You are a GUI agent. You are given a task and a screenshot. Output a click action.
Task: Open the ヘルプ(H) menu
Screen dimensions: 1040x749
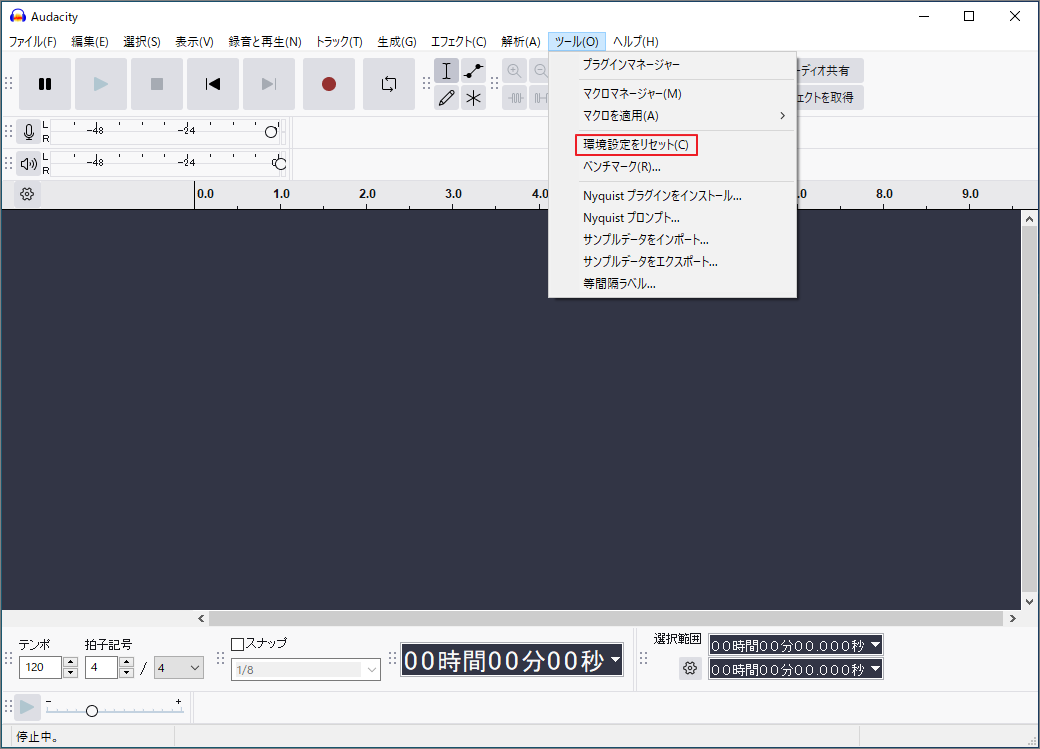pos(635,42)
